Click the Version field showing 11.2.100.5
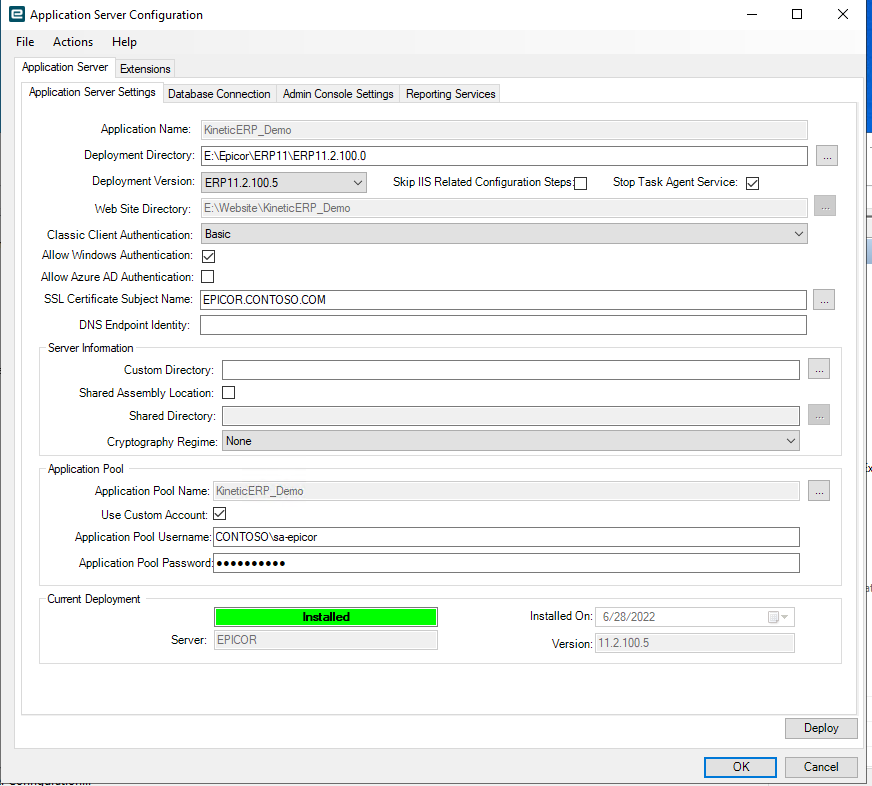The height and width of the screenshot is (786, 872). (695, 643)
